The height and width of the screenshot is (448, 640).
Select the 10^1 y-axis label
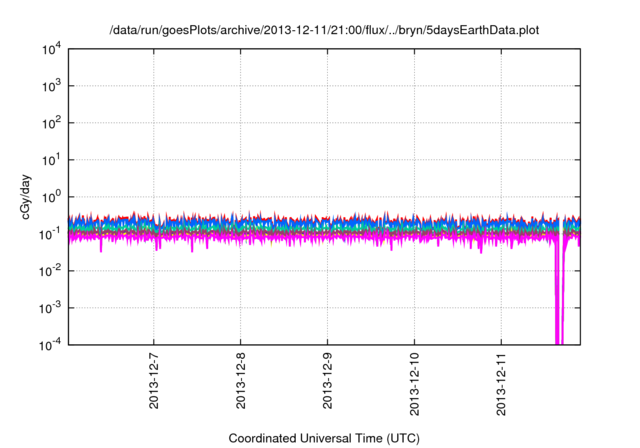click(52, 161)
